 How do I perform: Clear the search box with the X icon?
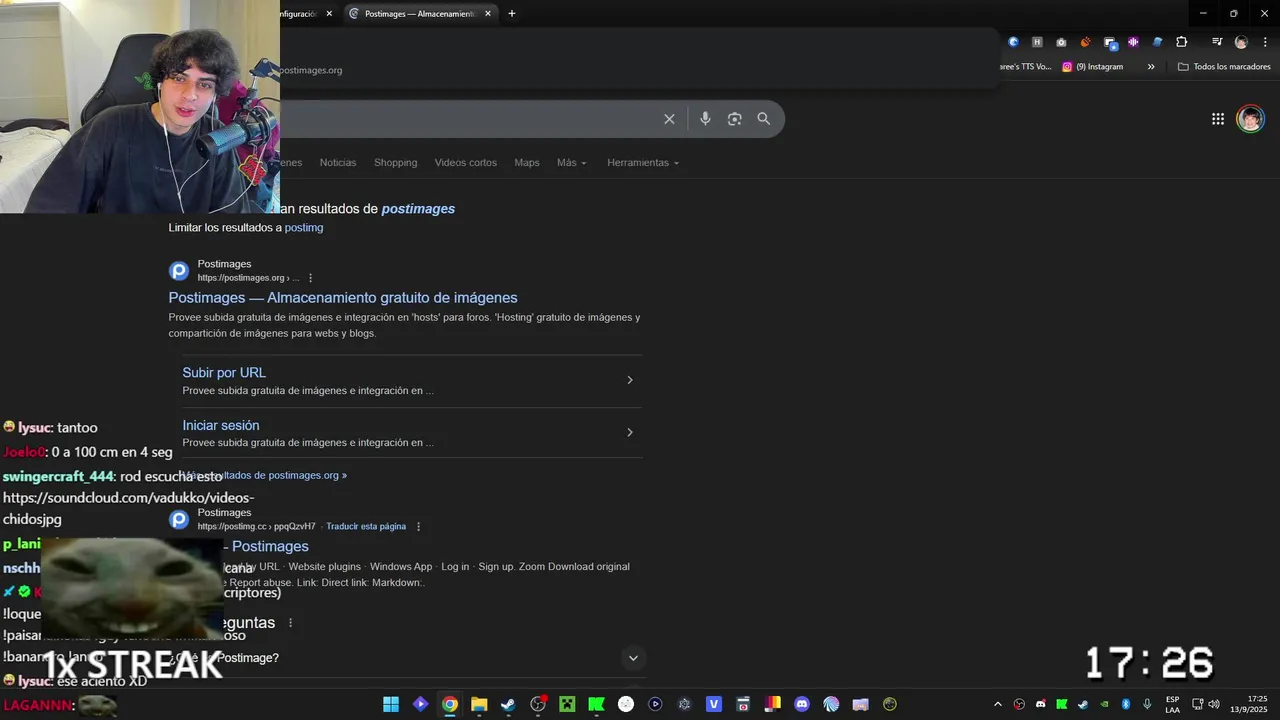(x=669, y=119)
